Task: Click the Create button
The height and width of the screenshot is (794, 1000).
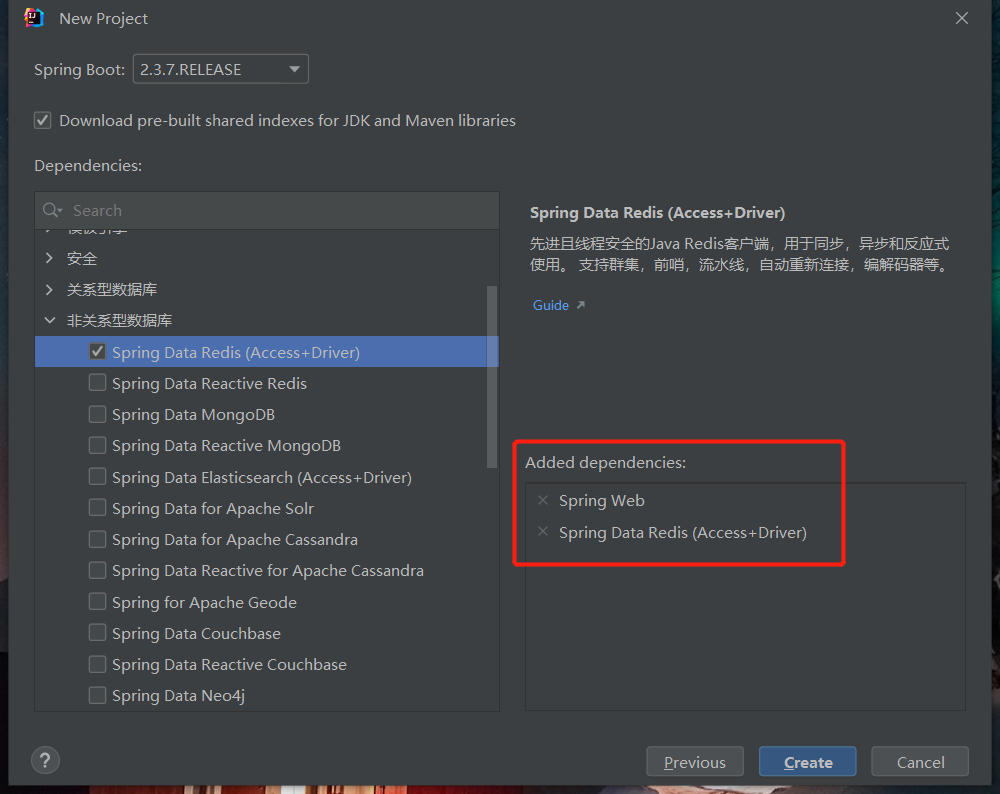Action: (x=807, y=762)
